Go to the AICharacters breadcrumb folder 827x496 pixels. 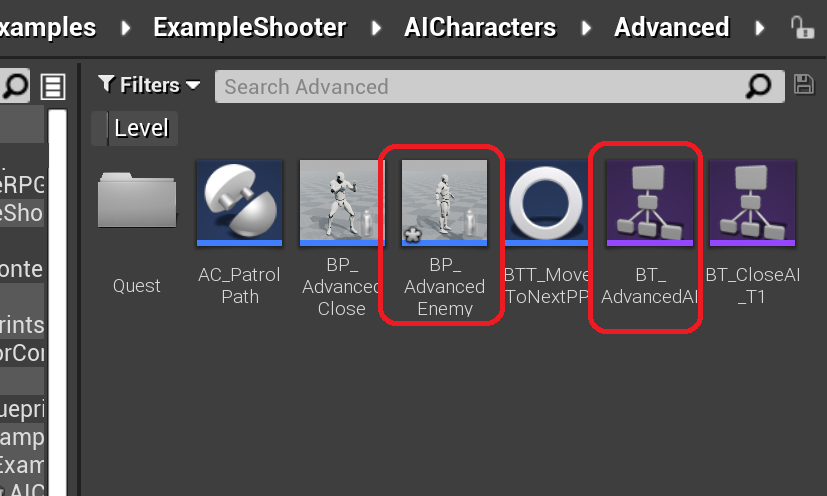(480, 27)
